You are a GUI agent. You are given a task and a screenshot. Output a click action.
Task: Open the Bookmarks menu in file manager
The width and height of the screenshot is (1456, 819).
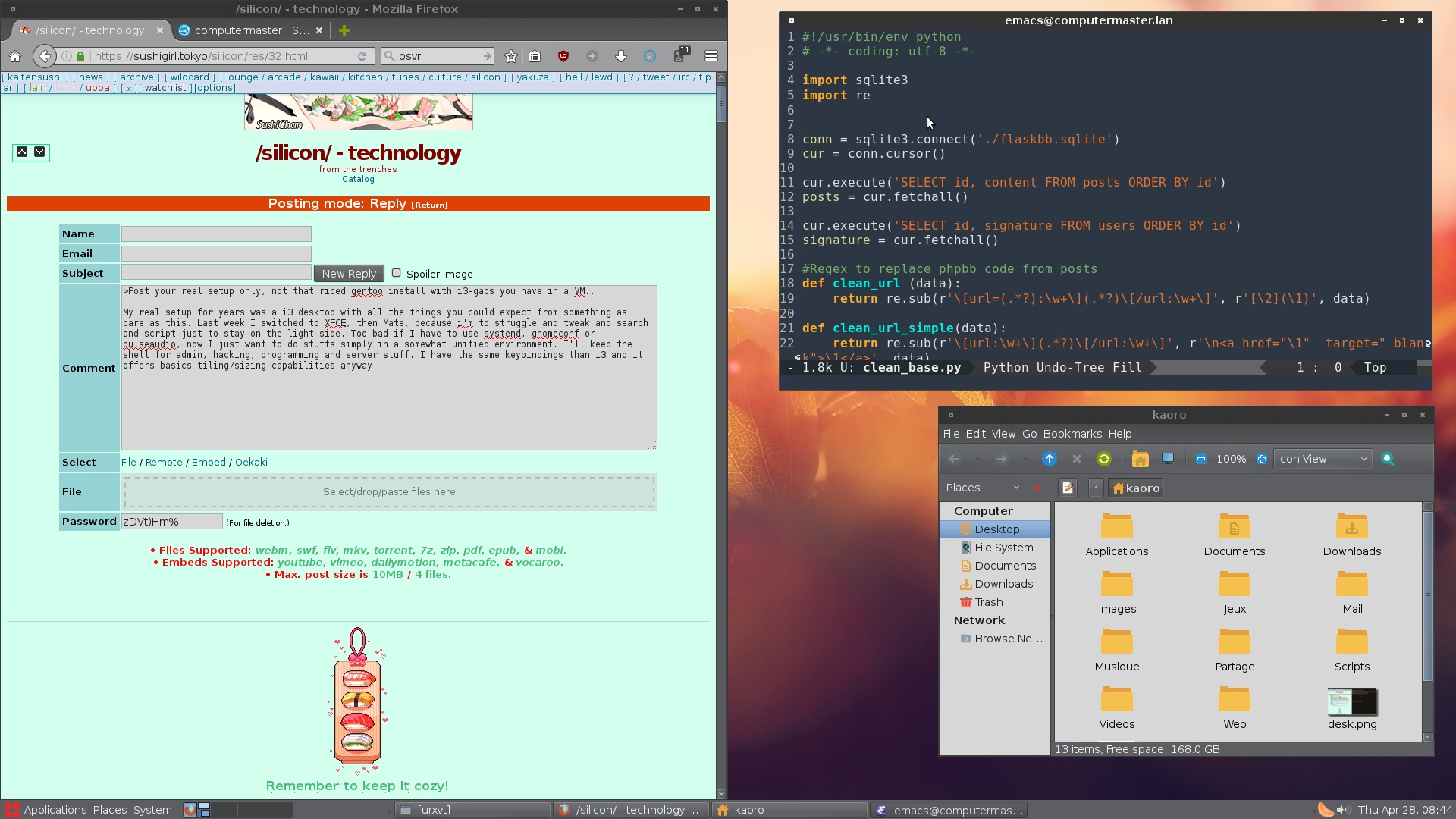click(1072, 434)
